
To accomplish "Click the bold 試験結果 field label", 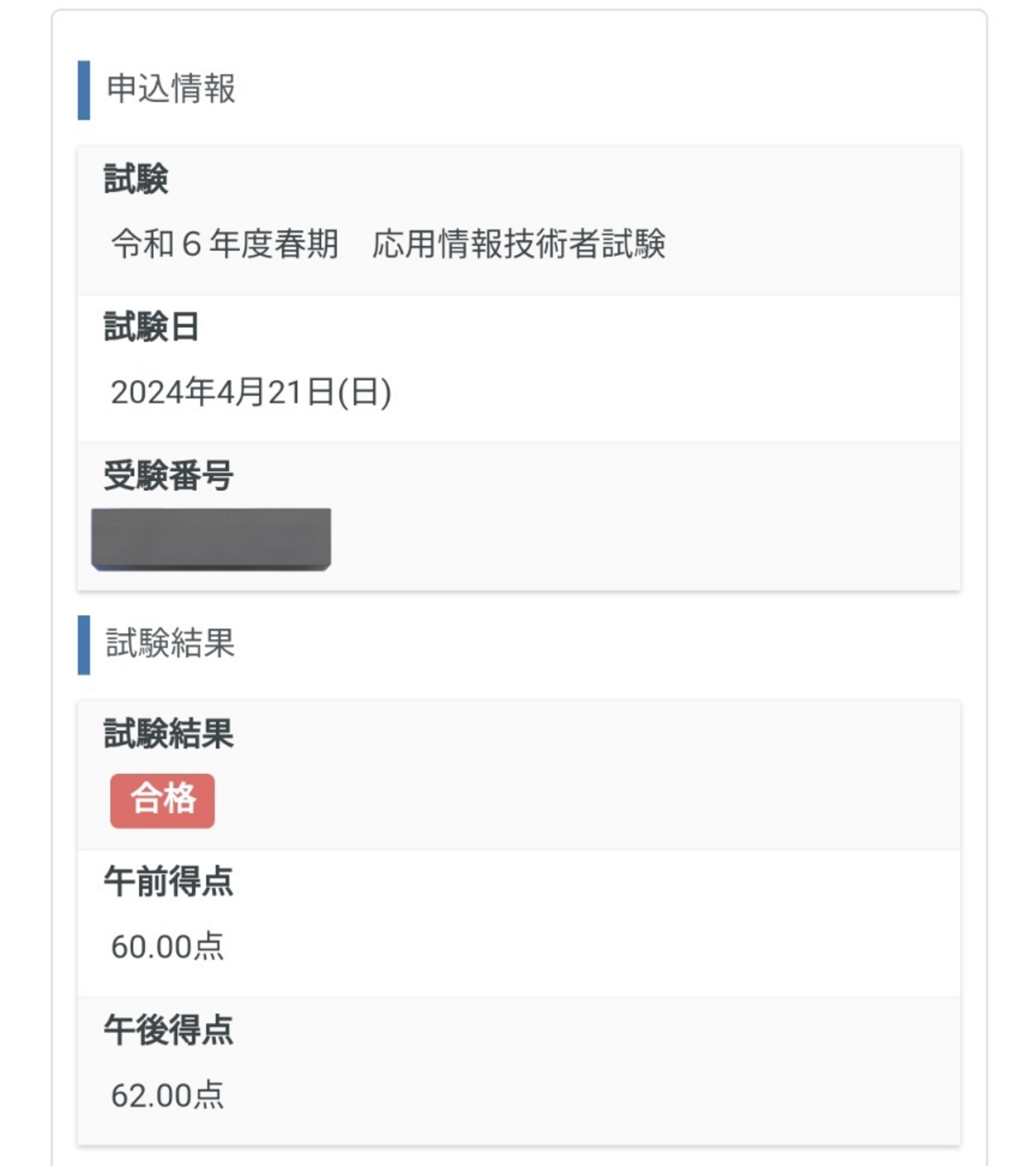I will tap(168, 733).
